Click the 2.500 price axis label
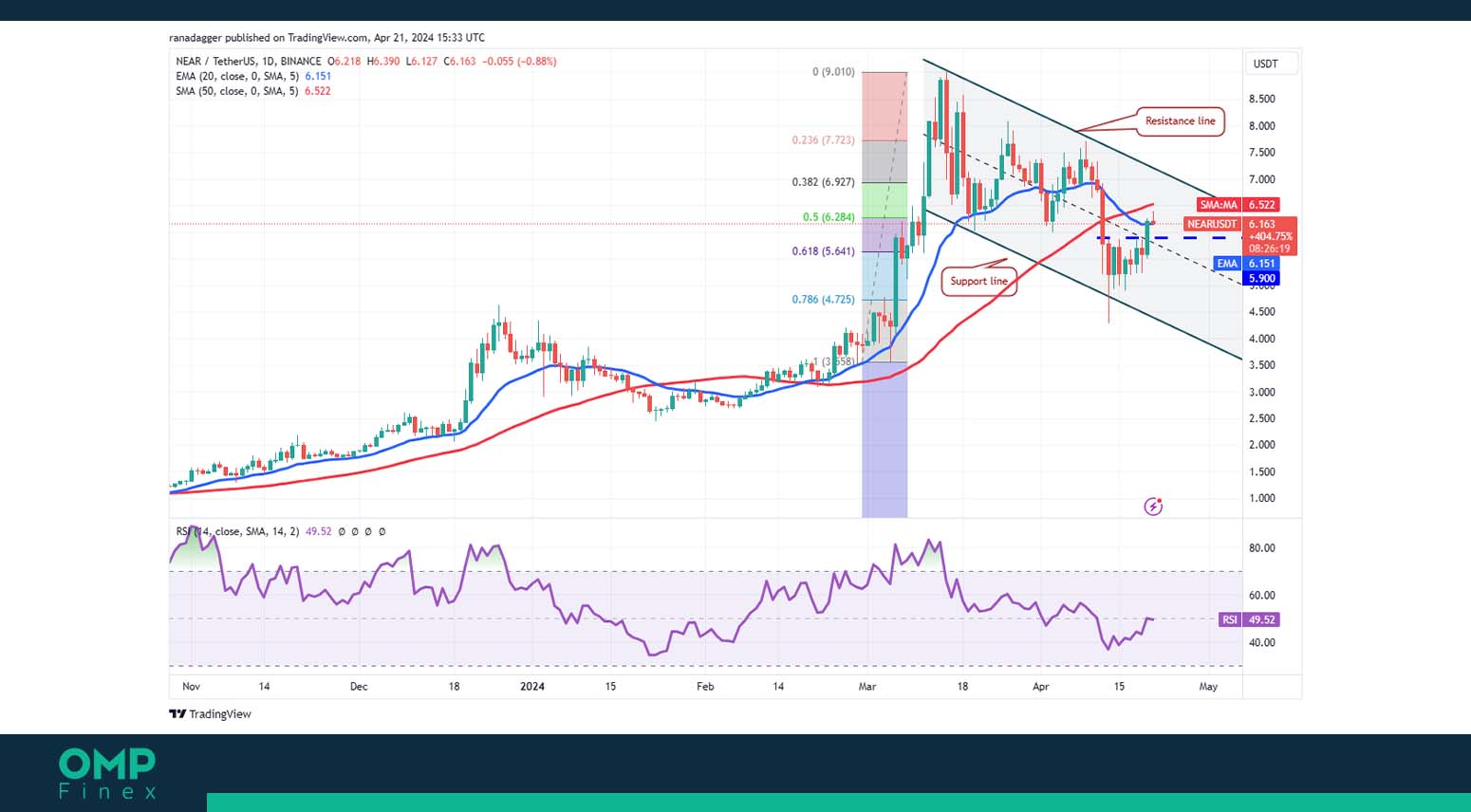1471x812 pixels. point(1262,418)
